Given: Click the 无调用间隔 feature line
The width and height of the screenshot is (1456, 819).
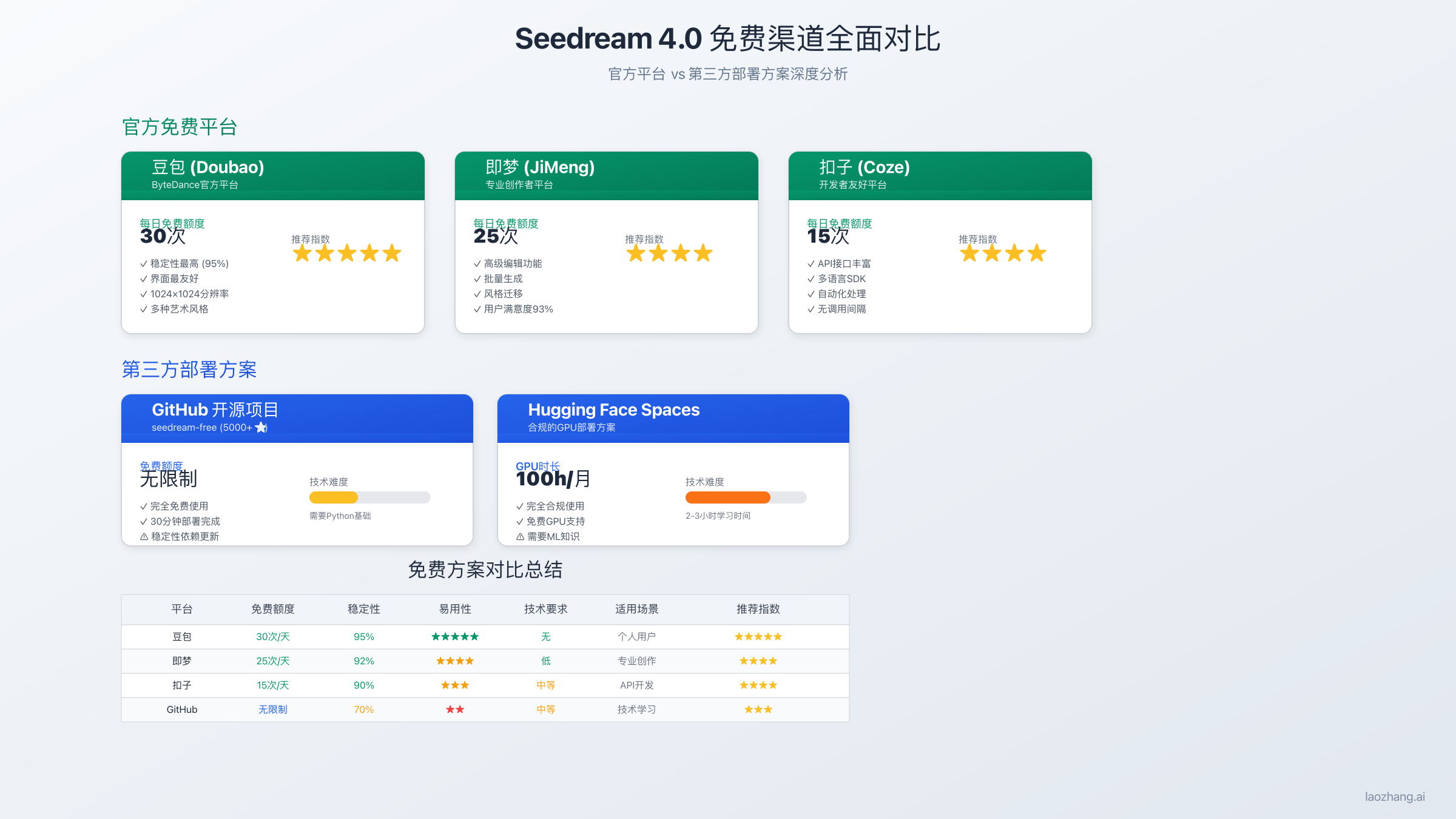Looking at the screenshot, I should tap(837, 309).
